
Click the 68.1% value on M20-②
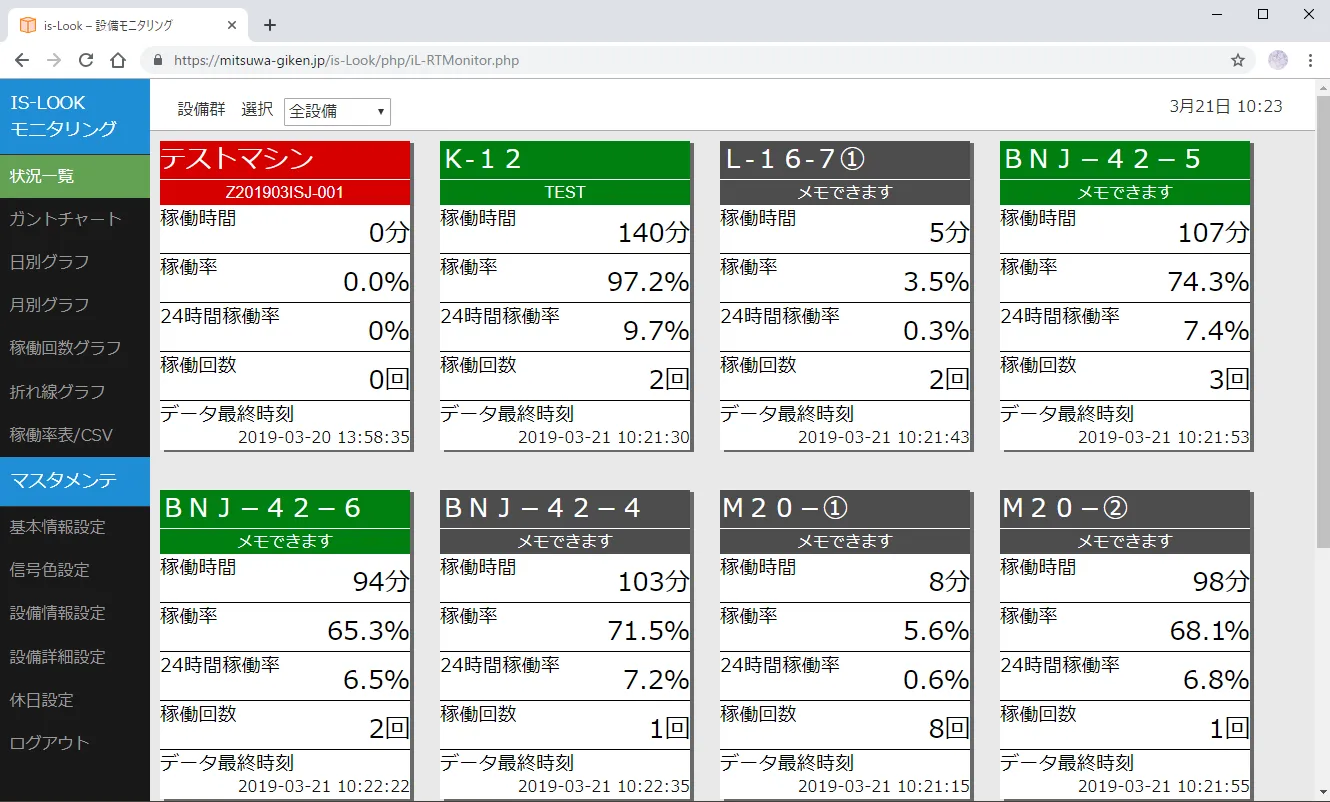click(1209, 631)
